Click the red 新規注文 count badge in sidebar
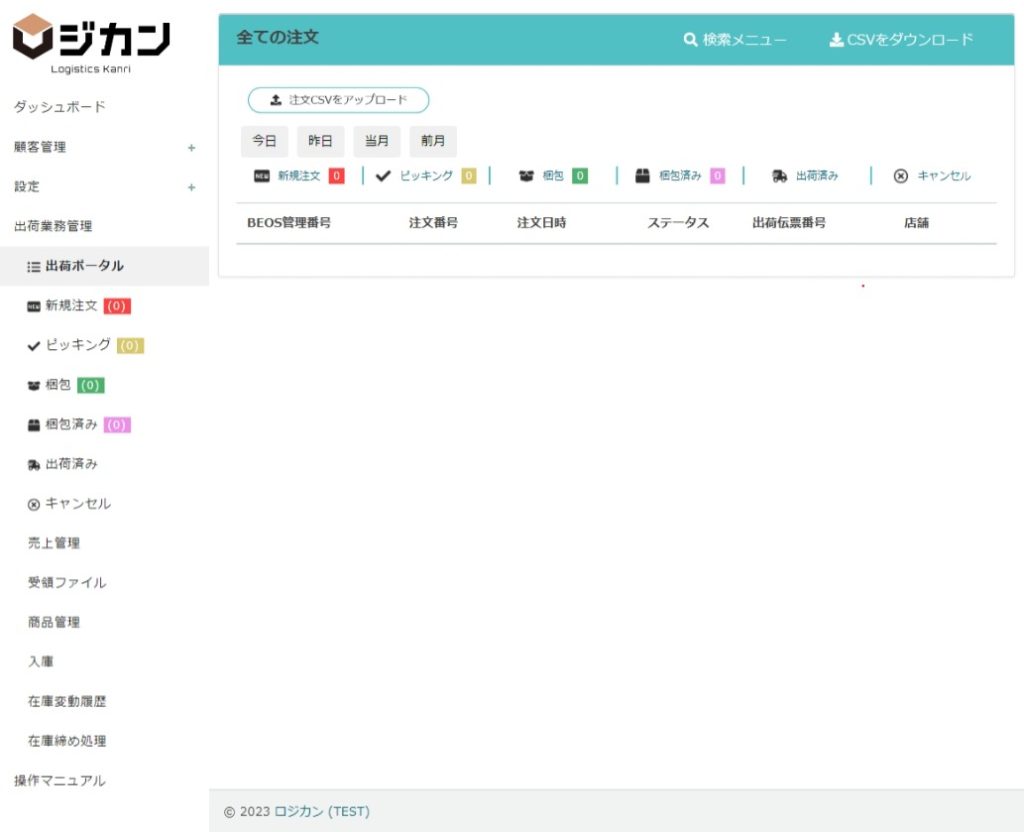 (x=117, y=306)
